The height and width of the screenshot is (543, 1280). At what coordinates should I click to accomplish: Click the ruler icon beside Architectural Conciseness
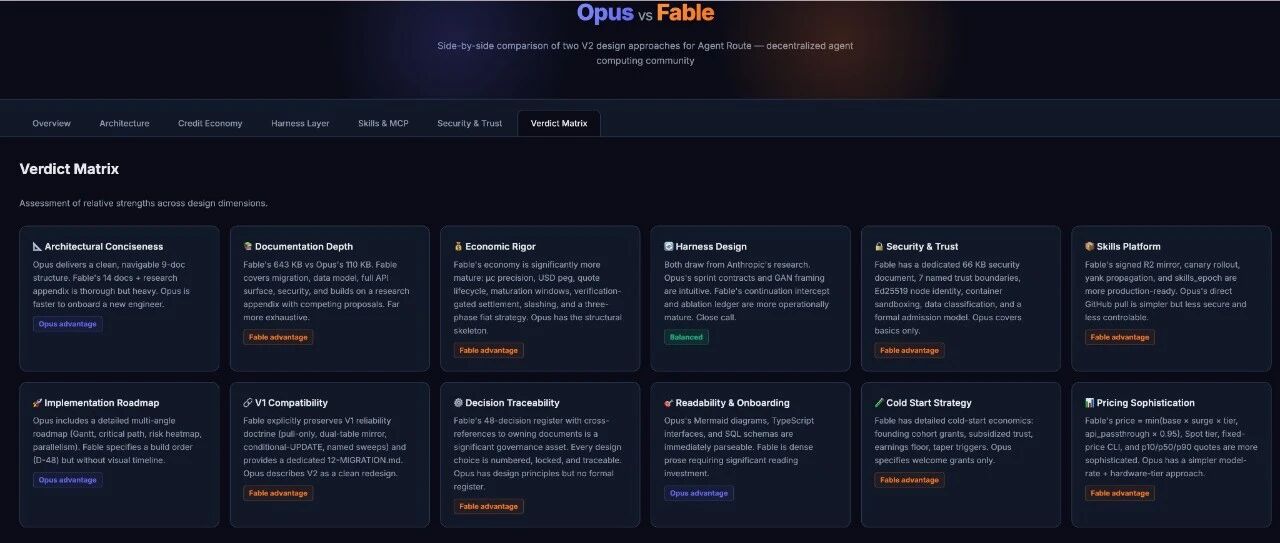(x=38, y=246)
